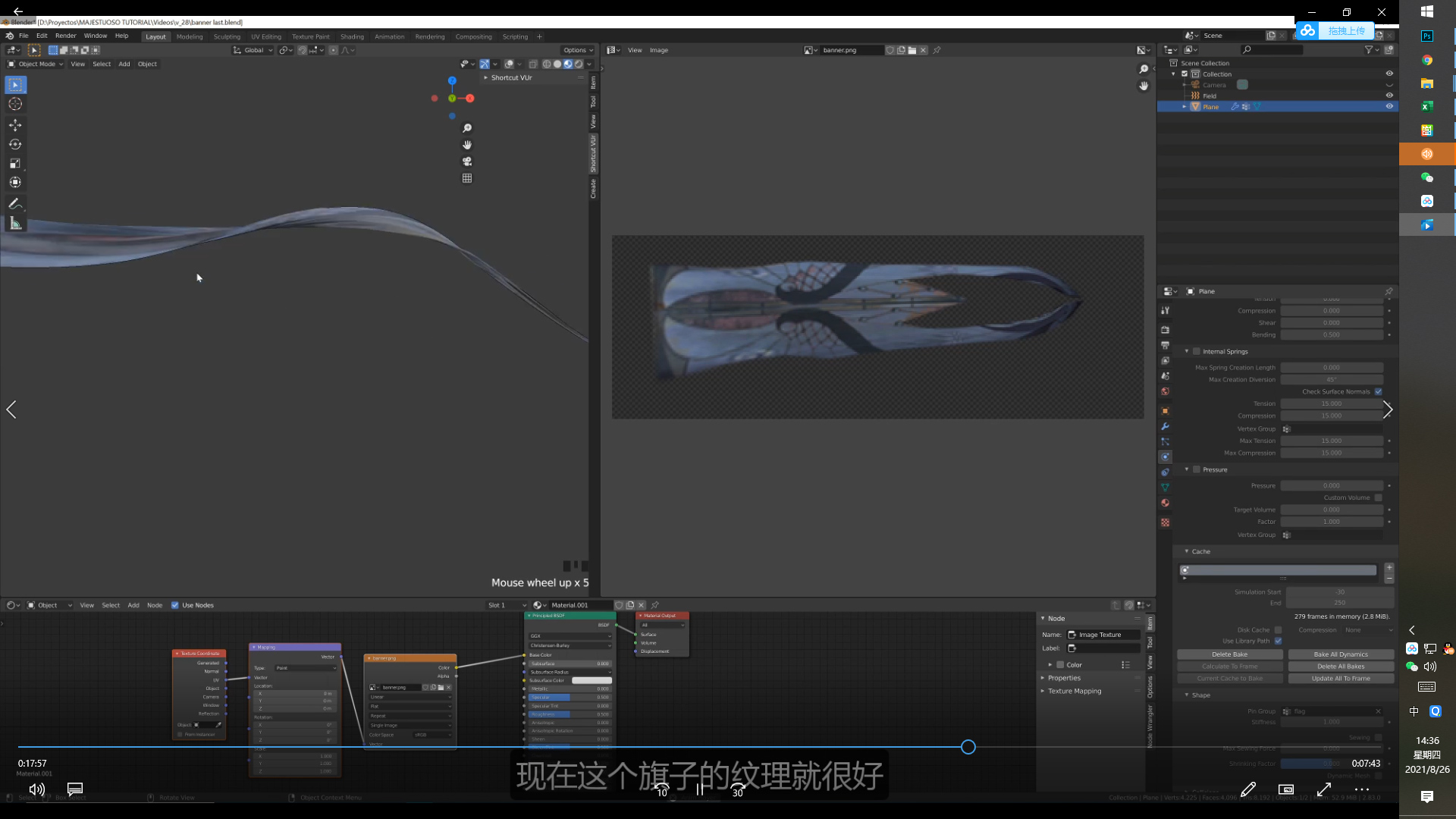1456x819 pixels.
Task: Toggle Disk Cache checkbox
Action: (x=1279, y=630)
